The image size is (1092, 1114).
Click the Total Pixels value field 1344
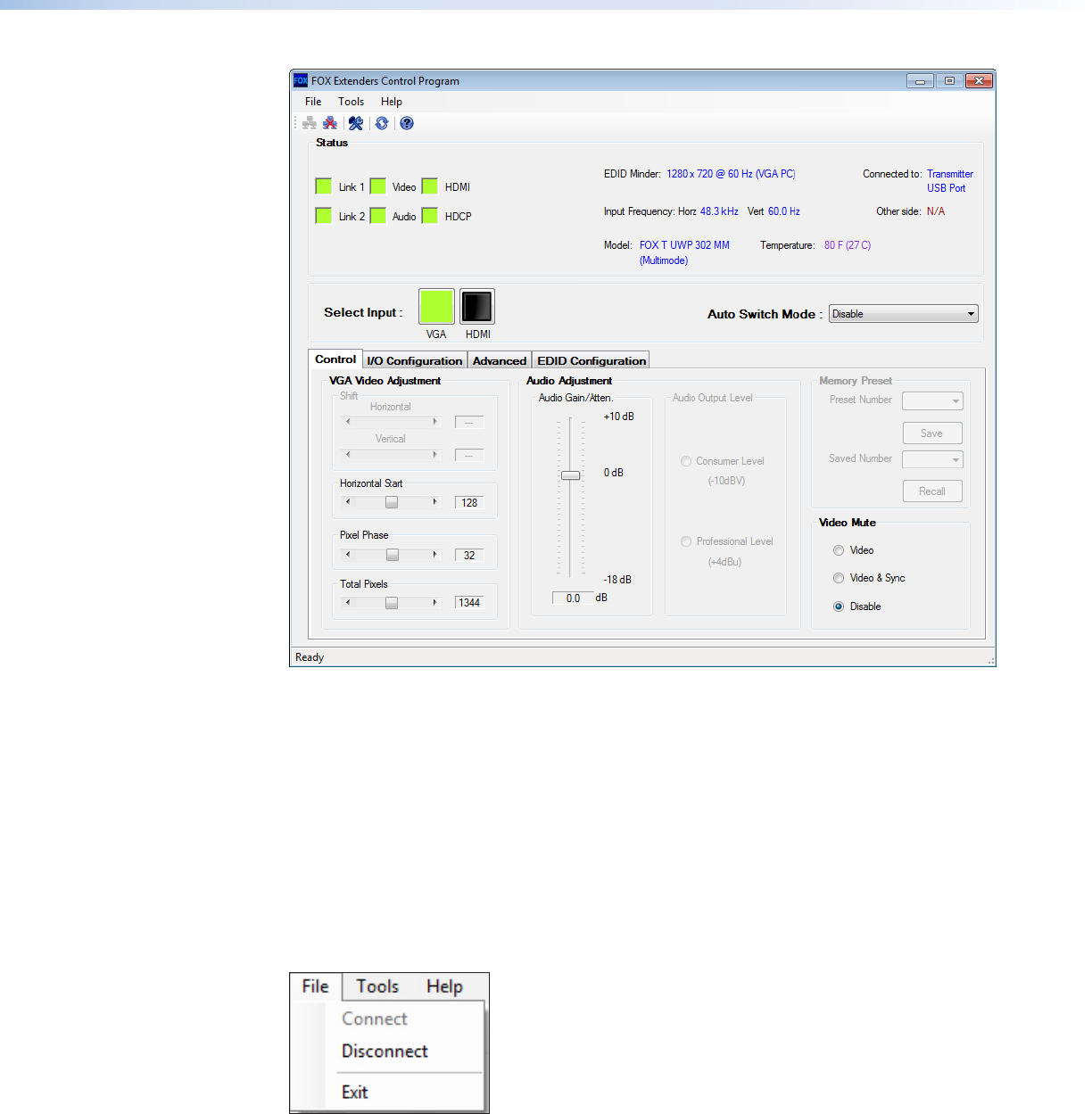point(469,603)
